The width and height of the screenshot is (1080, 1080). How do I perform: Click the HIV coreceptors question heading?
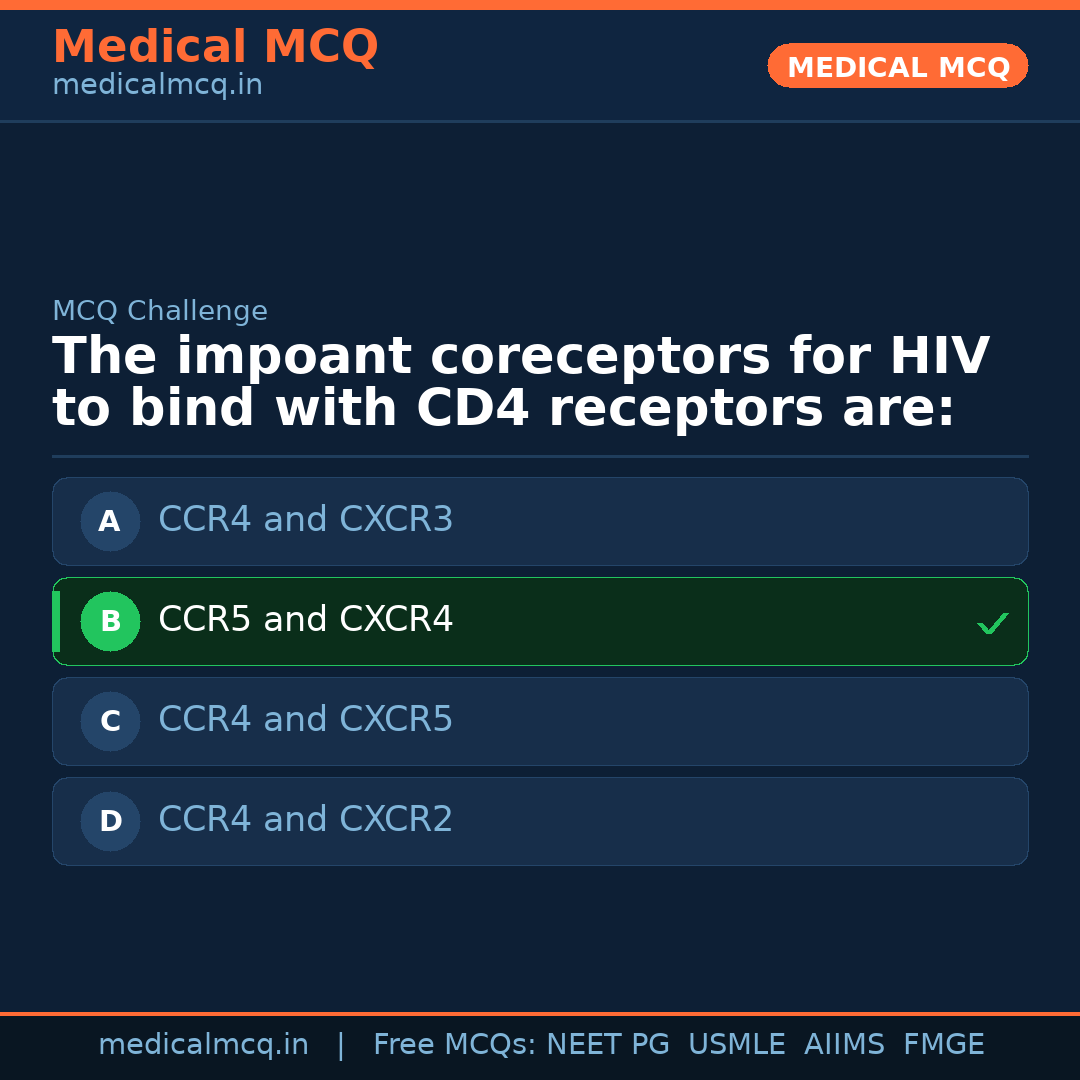point(520,383)
